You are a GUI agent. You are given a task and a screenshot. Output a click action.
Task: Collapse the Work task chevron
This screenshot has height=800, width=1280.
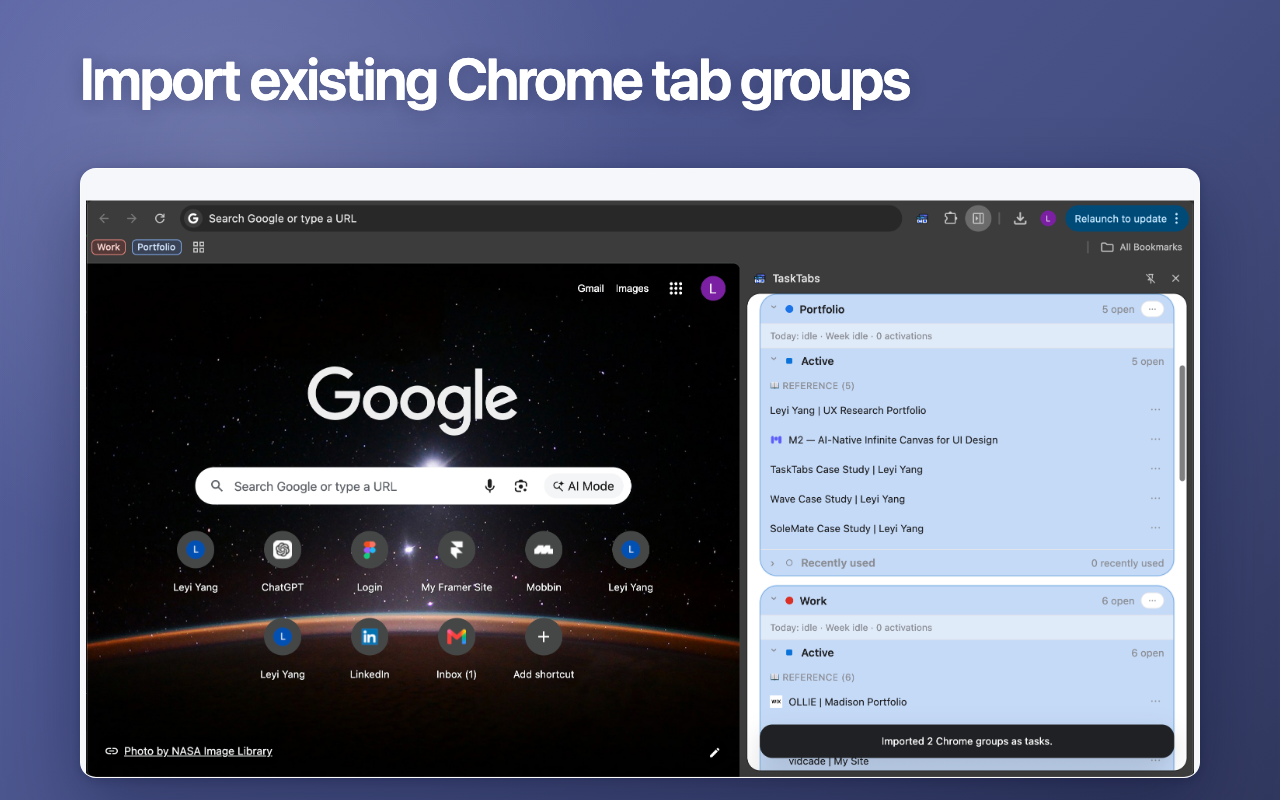pos(773,601)
